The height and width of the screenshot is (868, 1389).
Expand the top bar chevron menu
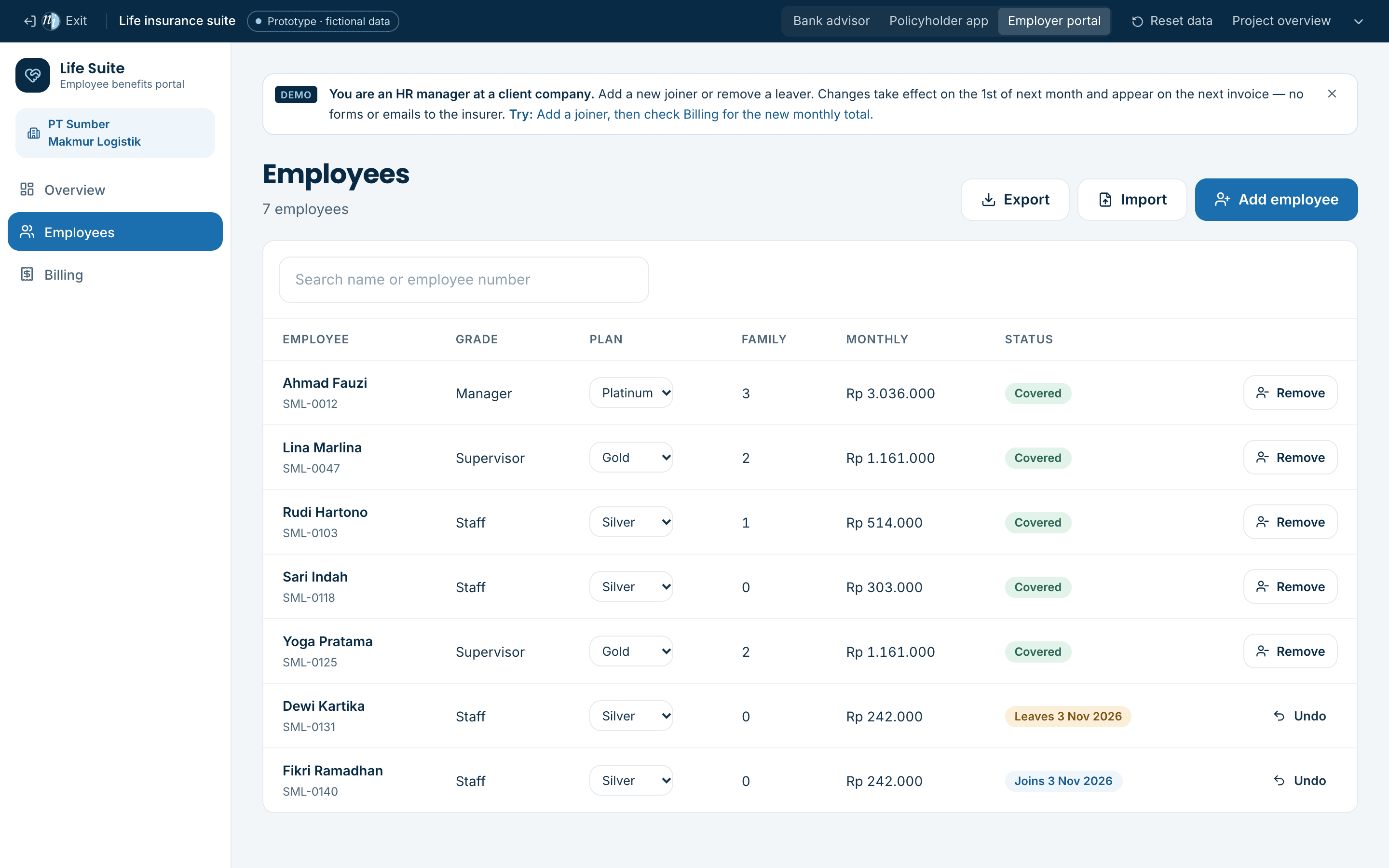(x=1359, y=22)
